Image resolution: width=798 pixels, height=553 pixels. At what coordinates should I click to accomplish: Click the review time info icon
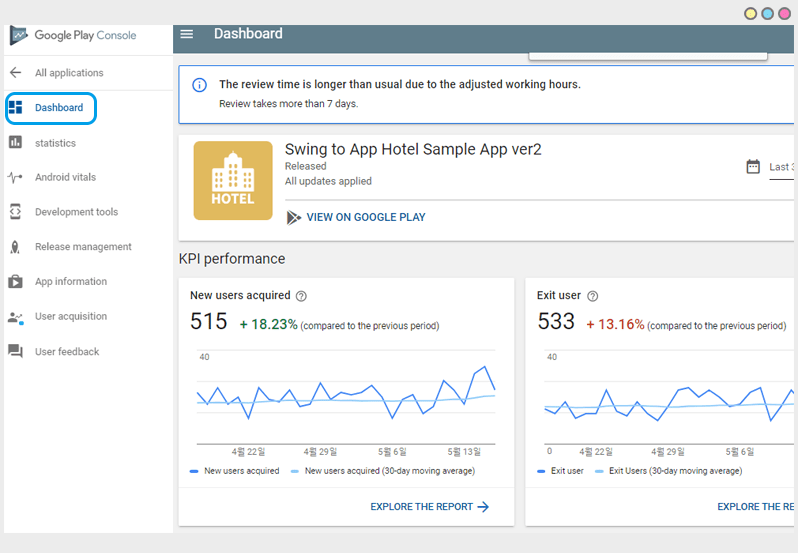[199, 85]
